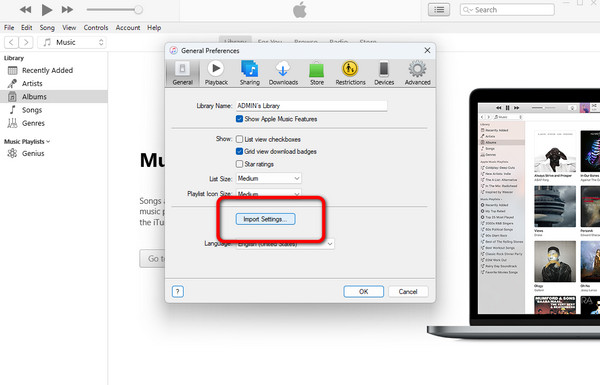600x385 pixels.
Task: Open the Language dropdown arrow
Action: [329, 243]
